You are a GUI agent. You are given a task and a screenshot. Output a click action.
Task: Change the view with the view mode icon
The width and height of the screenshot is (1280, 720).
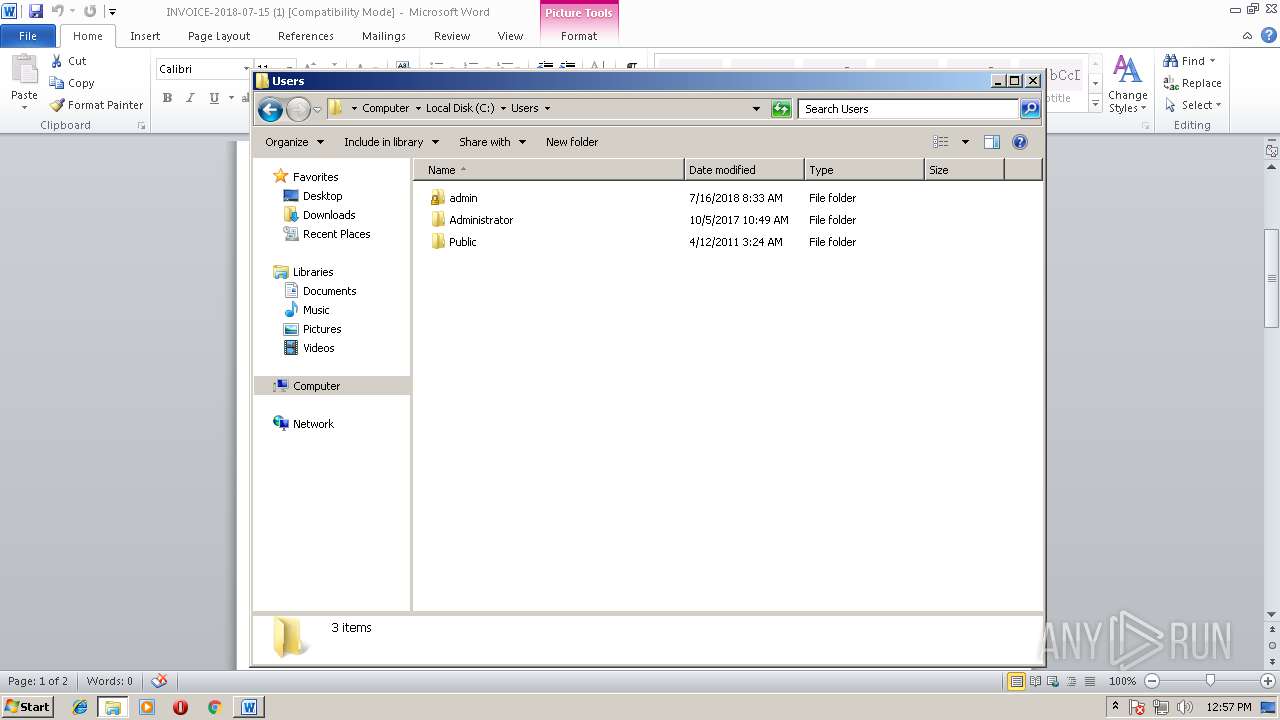[940, 142]
